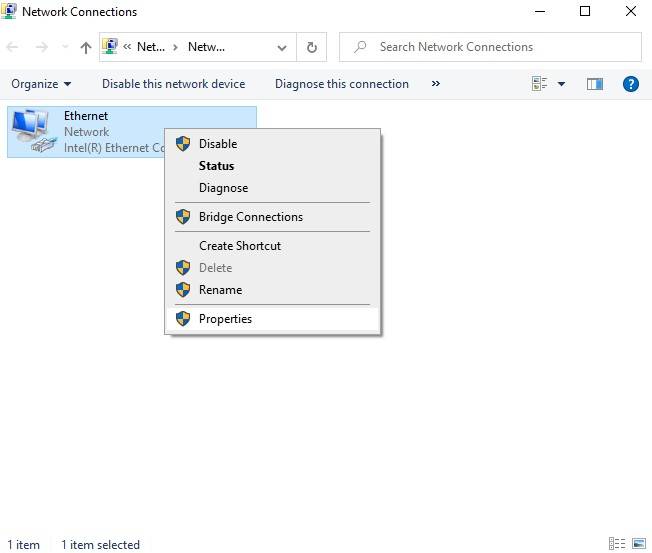The width and height of the screenshot is (652, 553).
Task: Show more toolbar commands chevron
Action: [435, 84]
